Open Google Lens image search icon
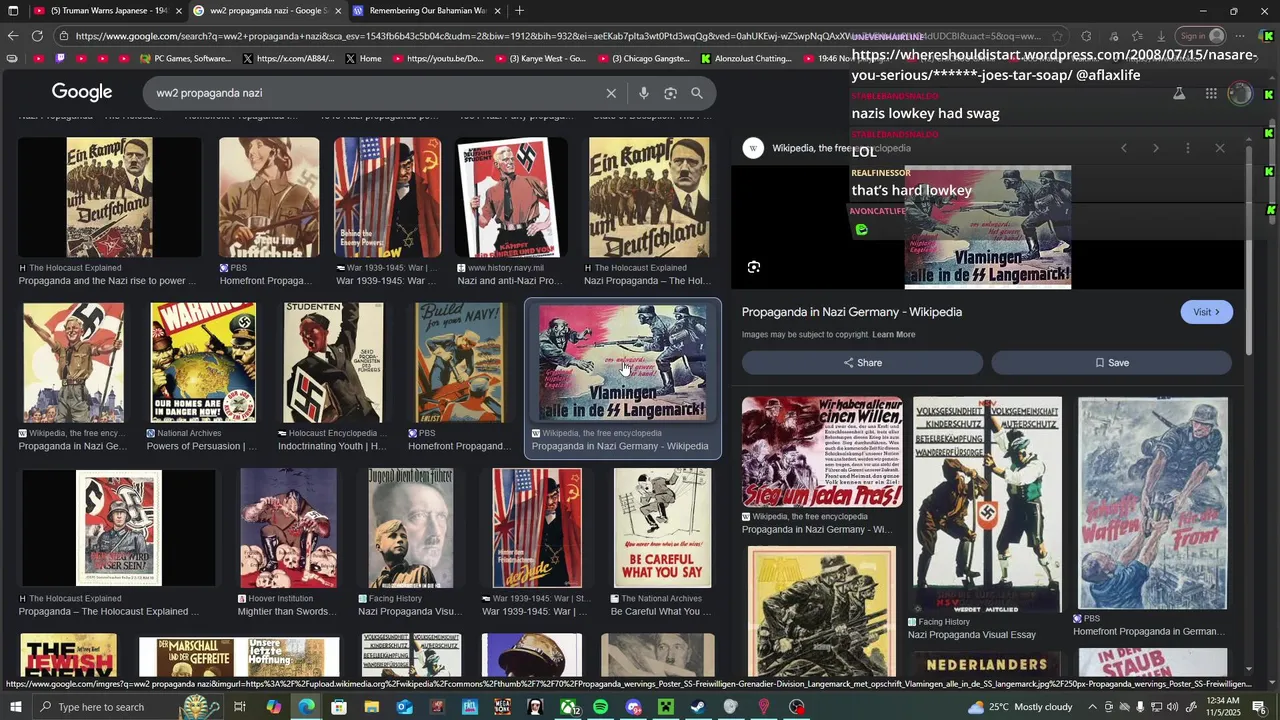 670,93
